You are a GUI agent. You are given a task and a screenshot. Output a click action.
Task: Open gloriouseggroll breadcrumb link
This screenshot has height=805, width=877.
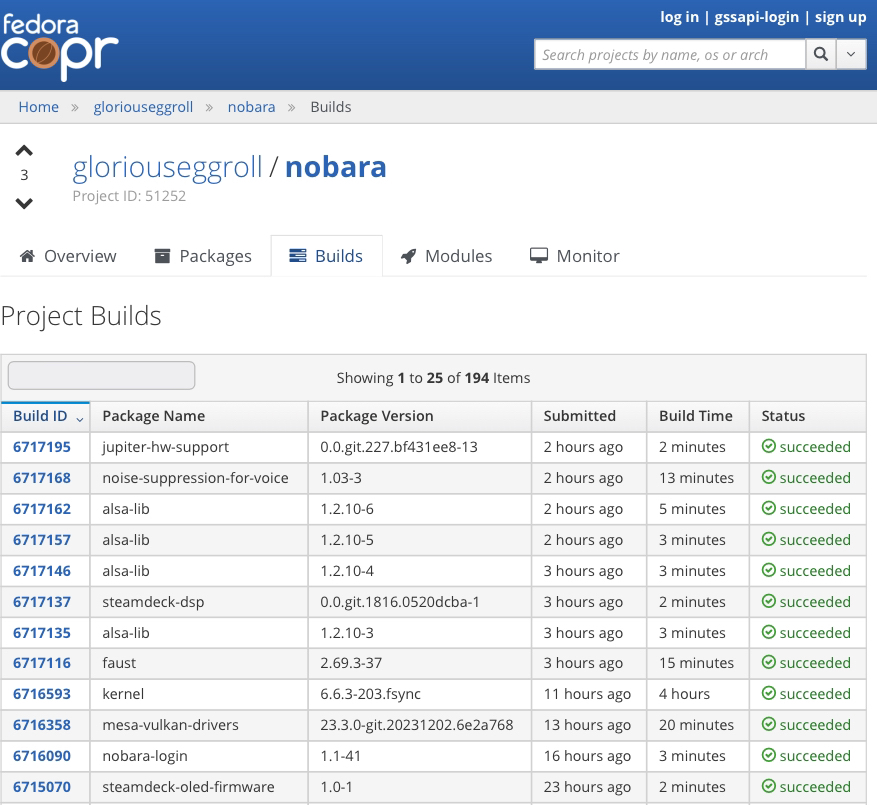coord(143,107)
